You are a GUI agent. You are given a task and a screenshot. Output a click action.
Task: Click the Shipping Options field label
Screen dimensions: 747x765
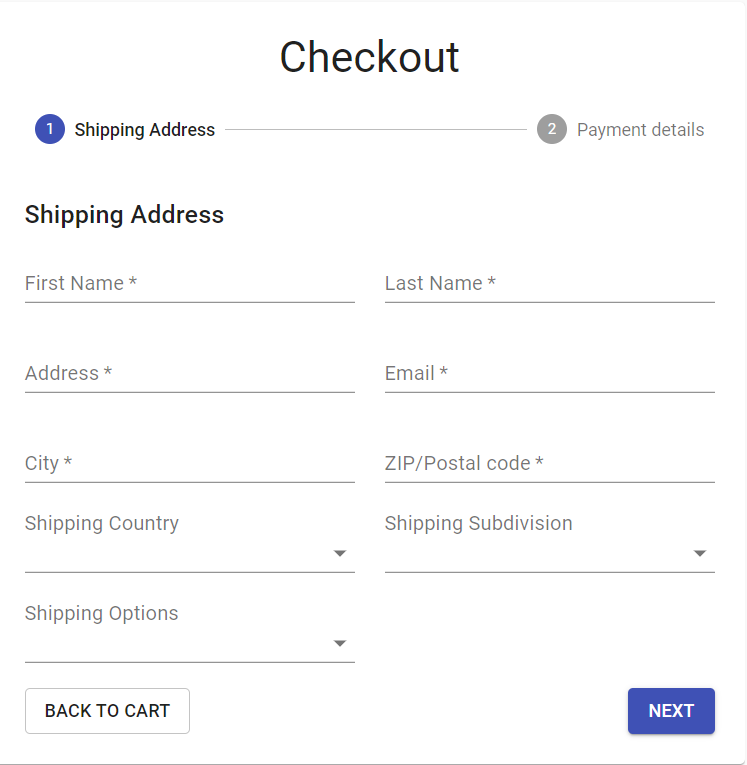102,614
